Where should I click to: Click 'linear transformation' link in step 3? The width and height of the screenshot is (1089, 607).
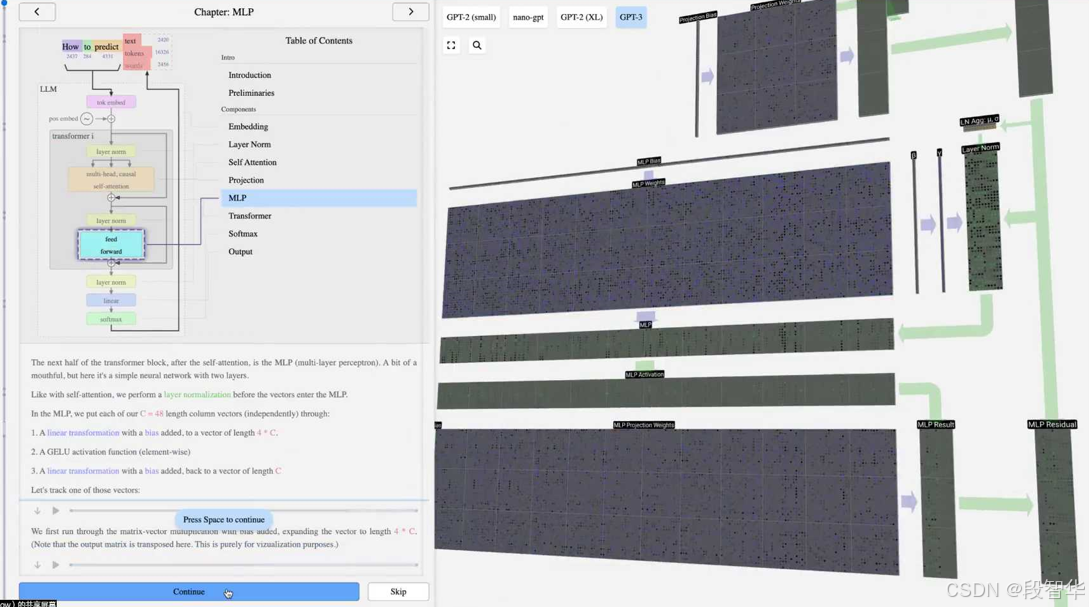coord(83,471)
